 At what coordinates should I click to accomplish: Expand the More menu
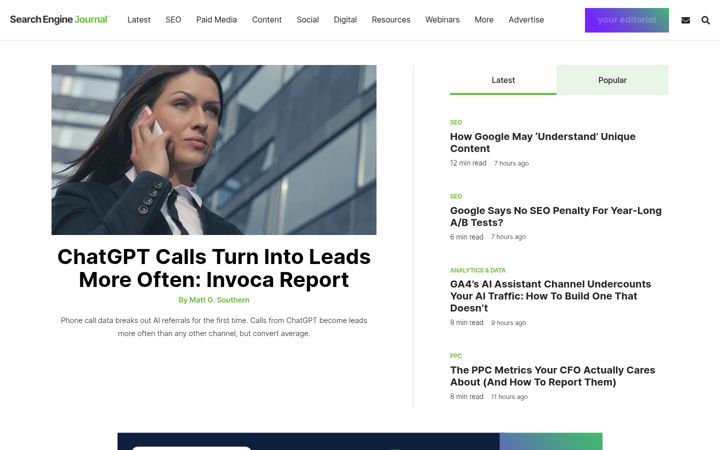pyautogui.click(x=484, y=20)
